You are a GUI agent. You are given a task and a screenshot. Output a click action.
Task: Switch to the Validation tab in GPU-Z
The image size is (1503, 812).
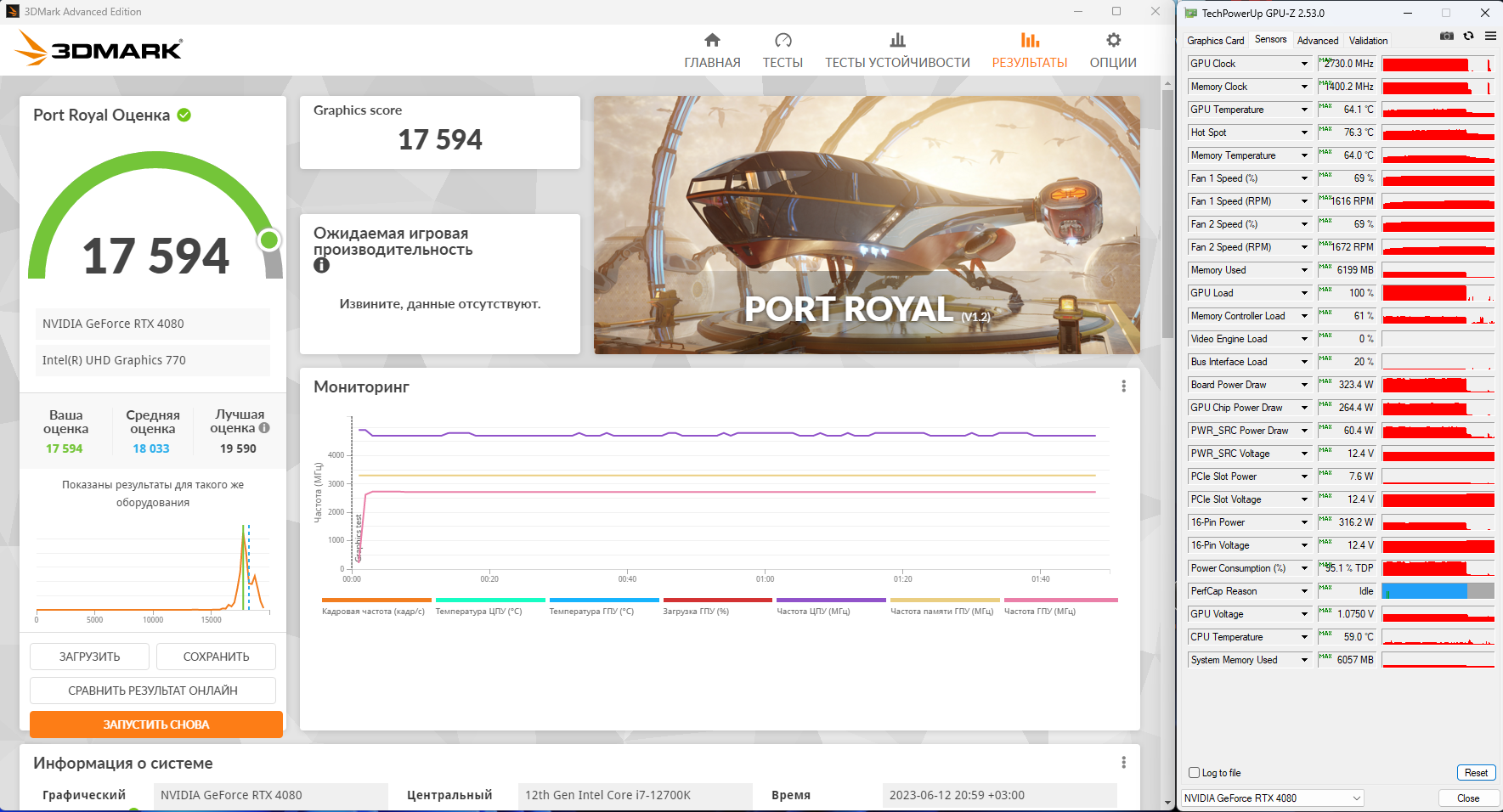click(x=1368, y=41)
